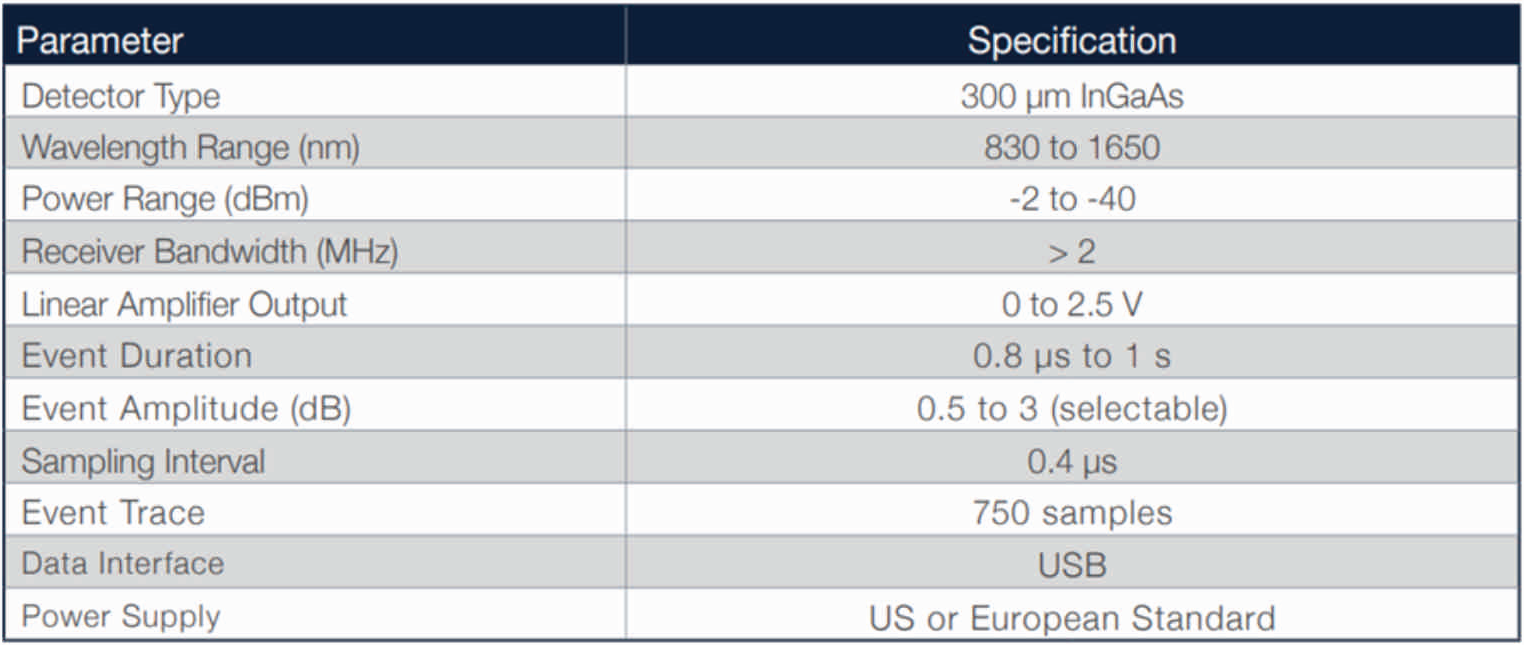Click the Specification column header
Viewport: 1524px width, 645px height.
tap(1071, 41)
